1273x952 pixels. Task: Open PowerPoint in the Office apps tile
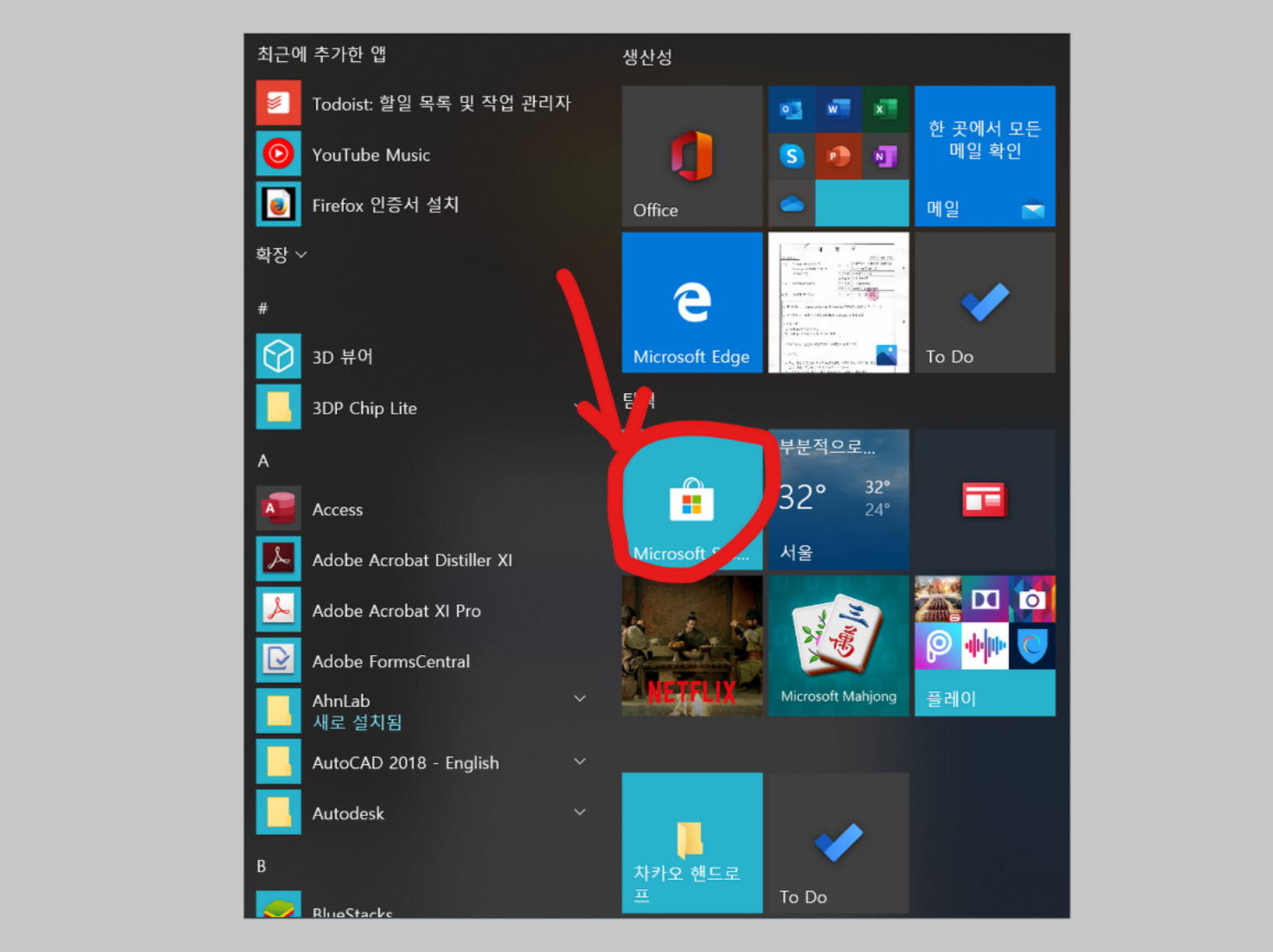(838, 156)
